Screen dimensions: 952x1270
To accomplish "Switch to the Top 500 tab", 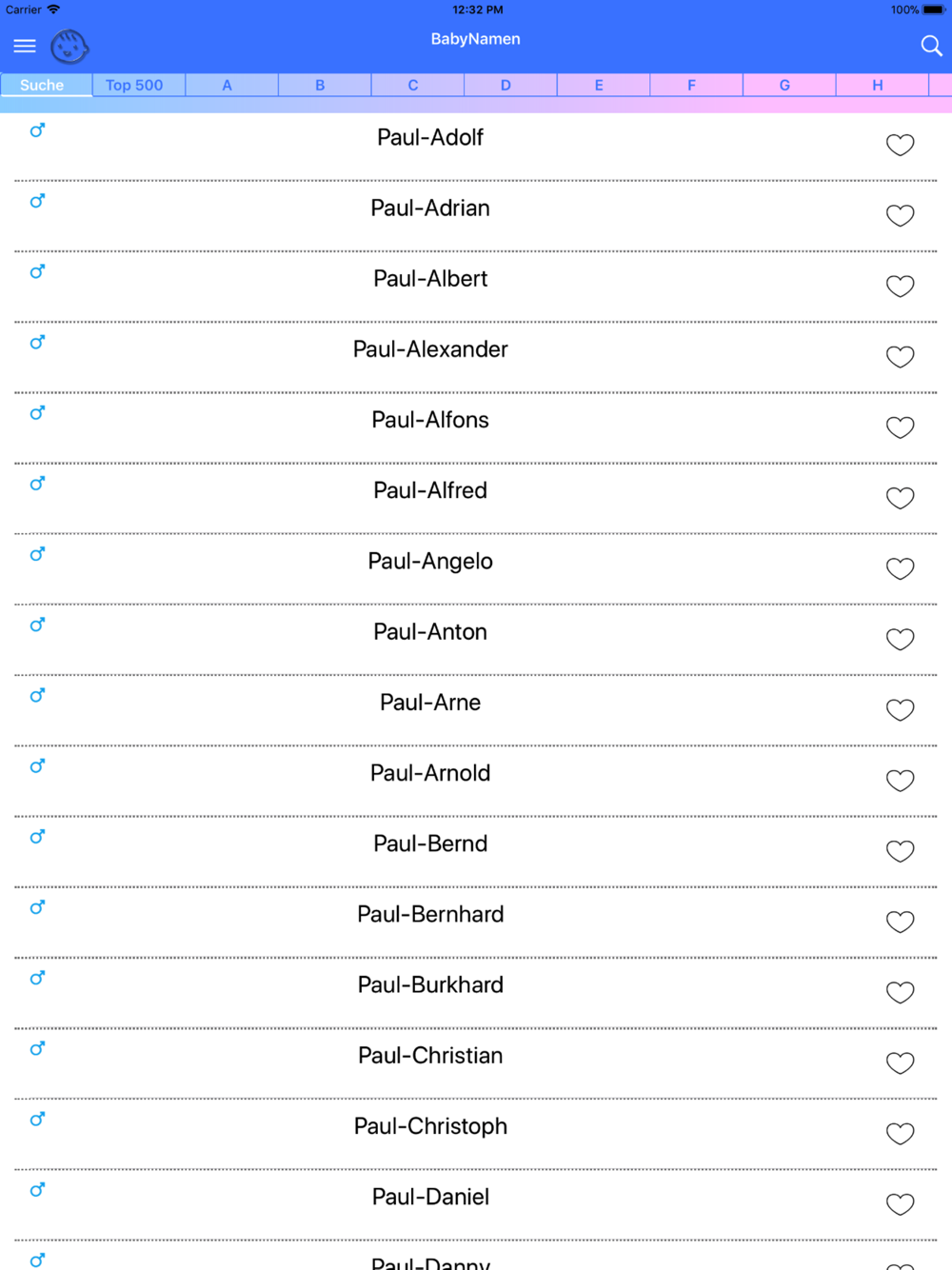I will tap(134, 85).
